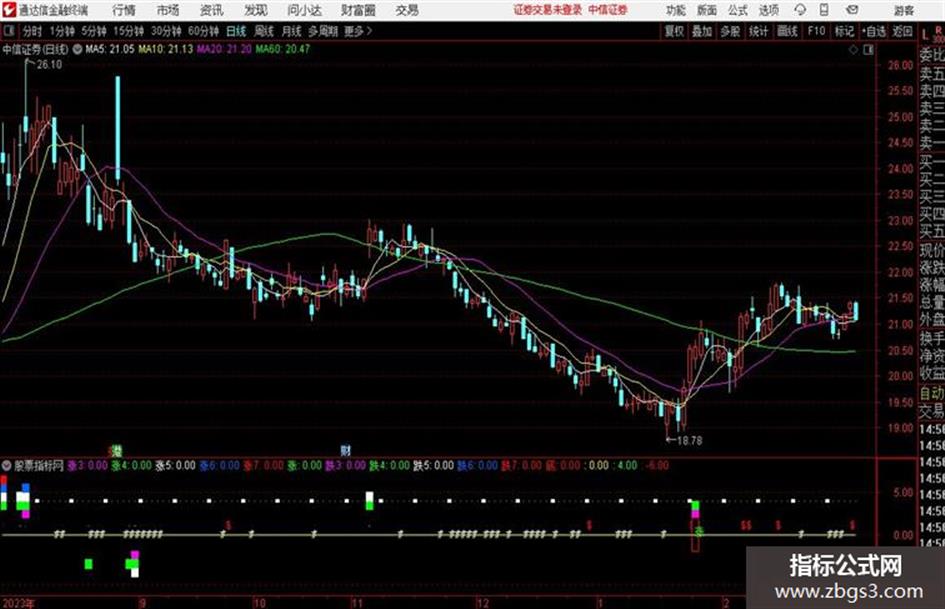The height and width of the screenshot is (609, 945).
Task: Click the MA20: 21.20 value label
Action: [224, 49]
